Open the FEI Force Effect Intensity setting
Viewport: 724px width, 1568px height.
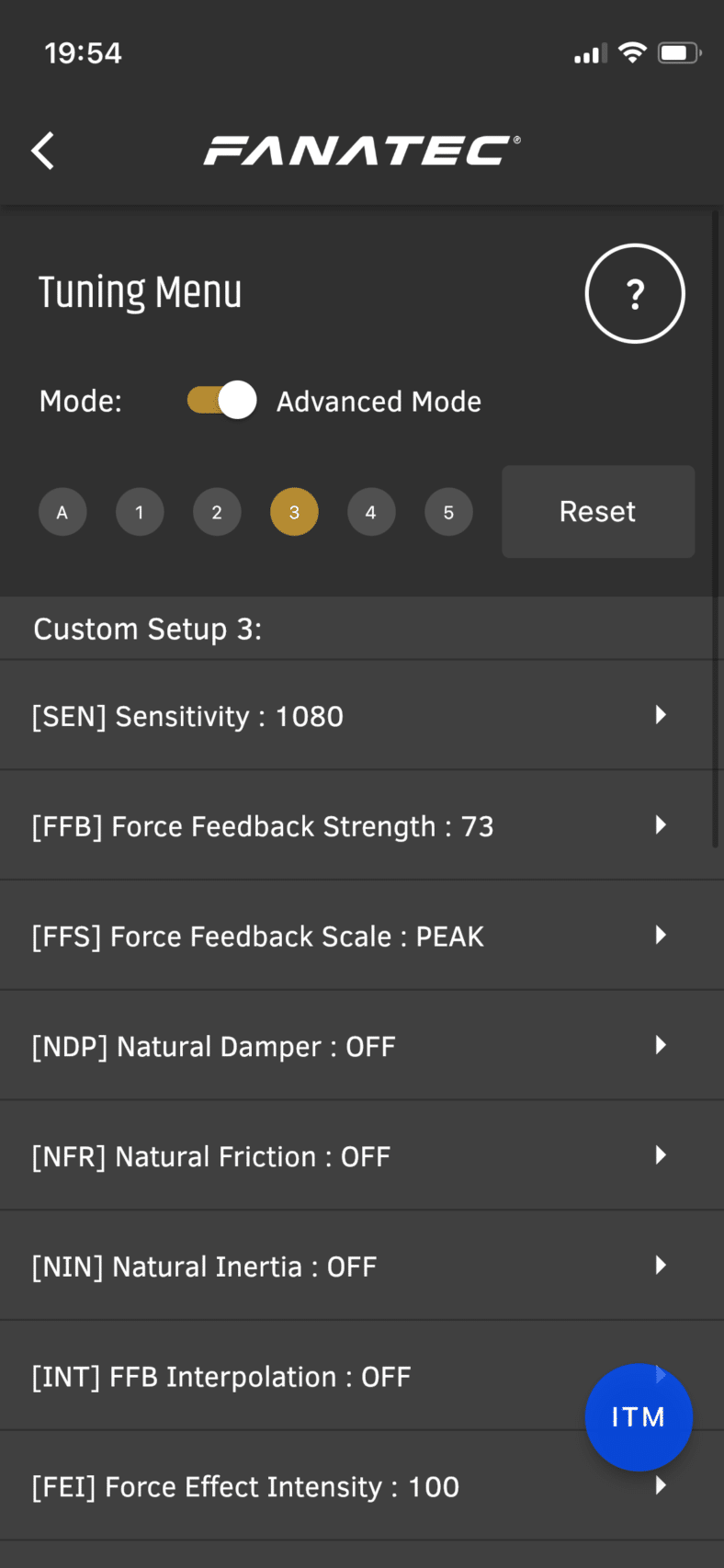point(362,1486)
